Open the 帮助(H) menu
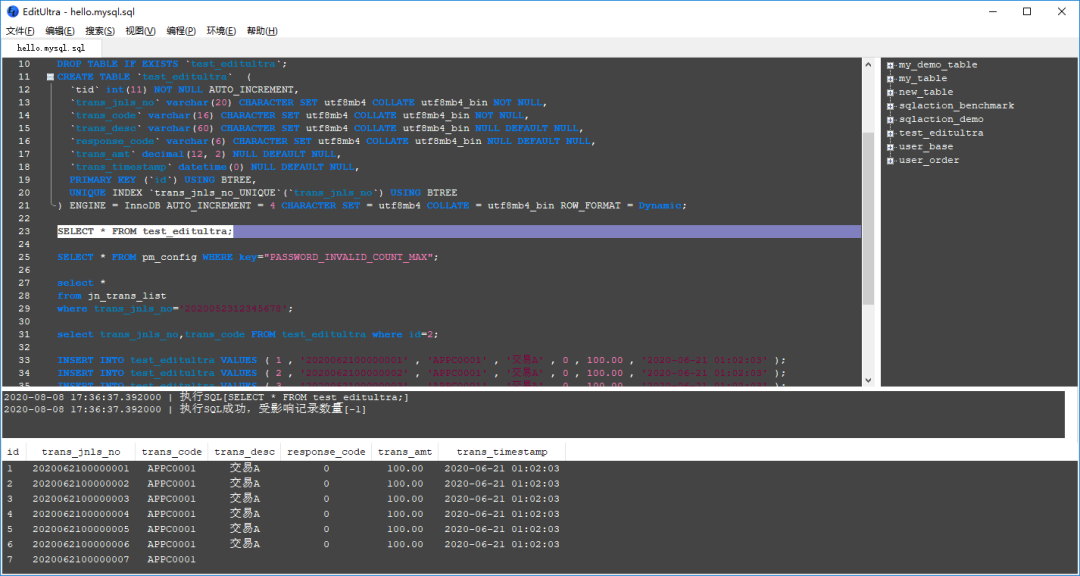1080x576 pixels. (x=262, y=31)
